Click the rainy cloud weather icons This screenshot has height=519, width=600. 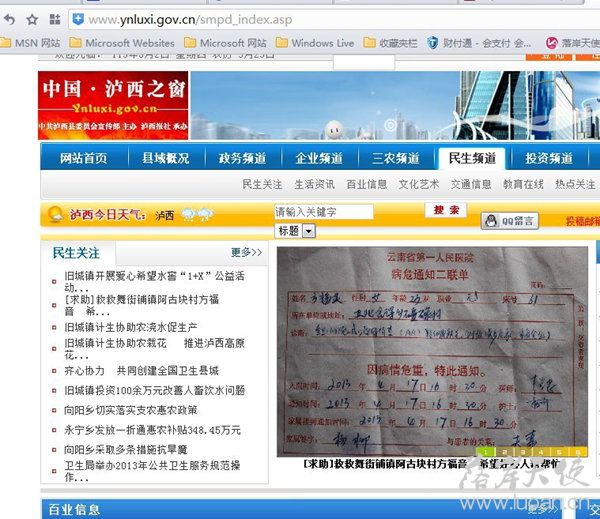pos(197,214)
